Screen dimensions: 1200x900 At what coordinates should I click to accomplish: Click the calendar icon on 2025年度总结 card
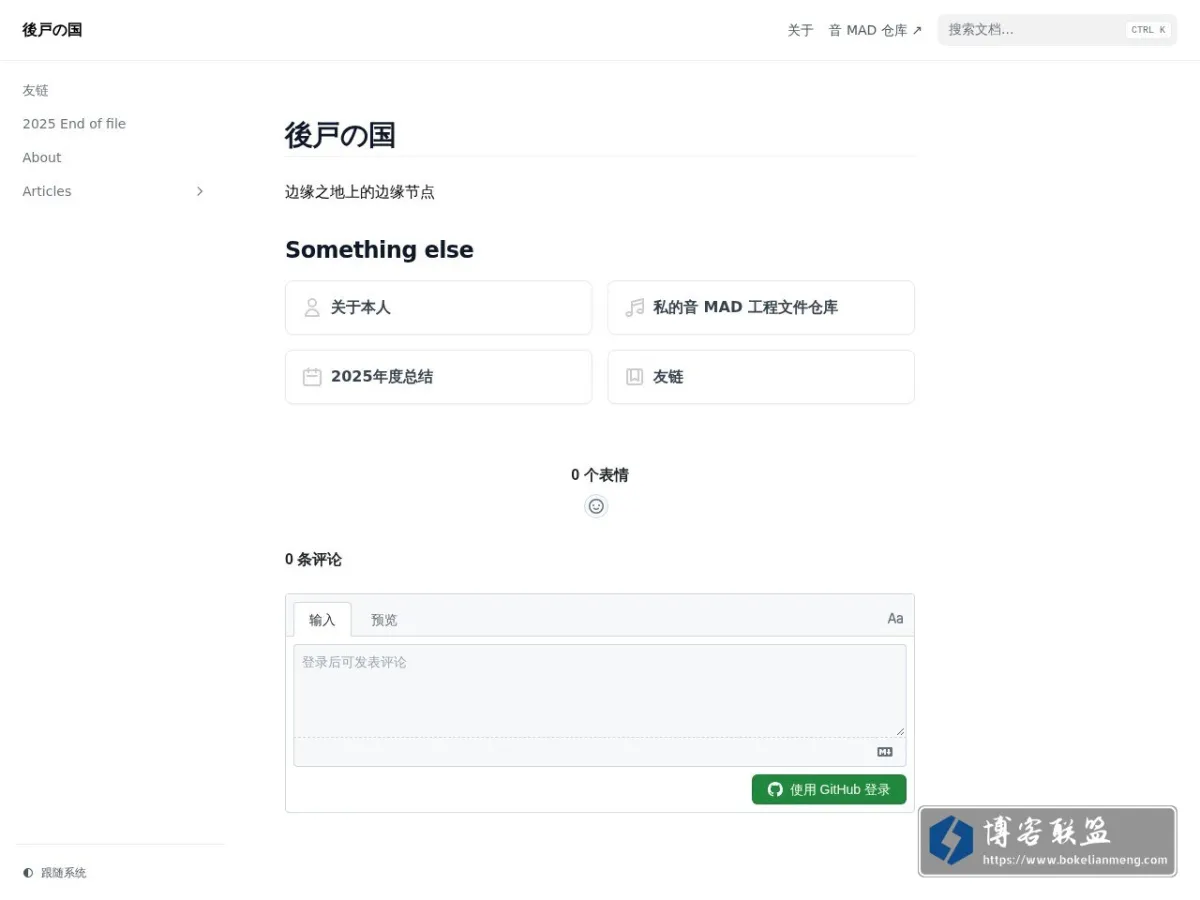(312, 377)
